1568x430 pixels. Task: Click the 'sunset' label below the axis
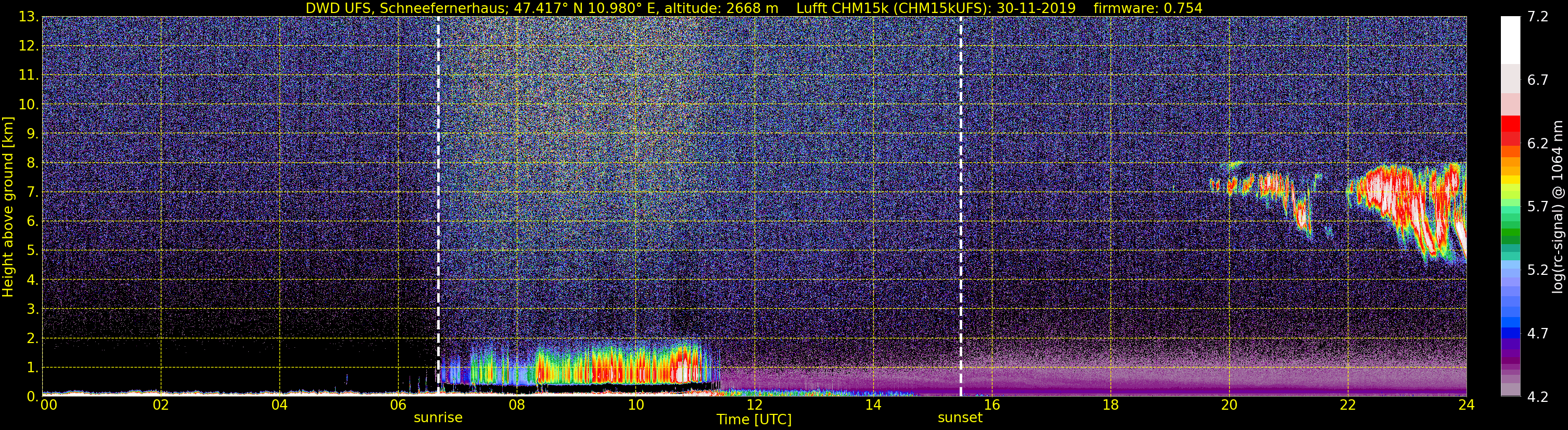[x=960, y=418]
